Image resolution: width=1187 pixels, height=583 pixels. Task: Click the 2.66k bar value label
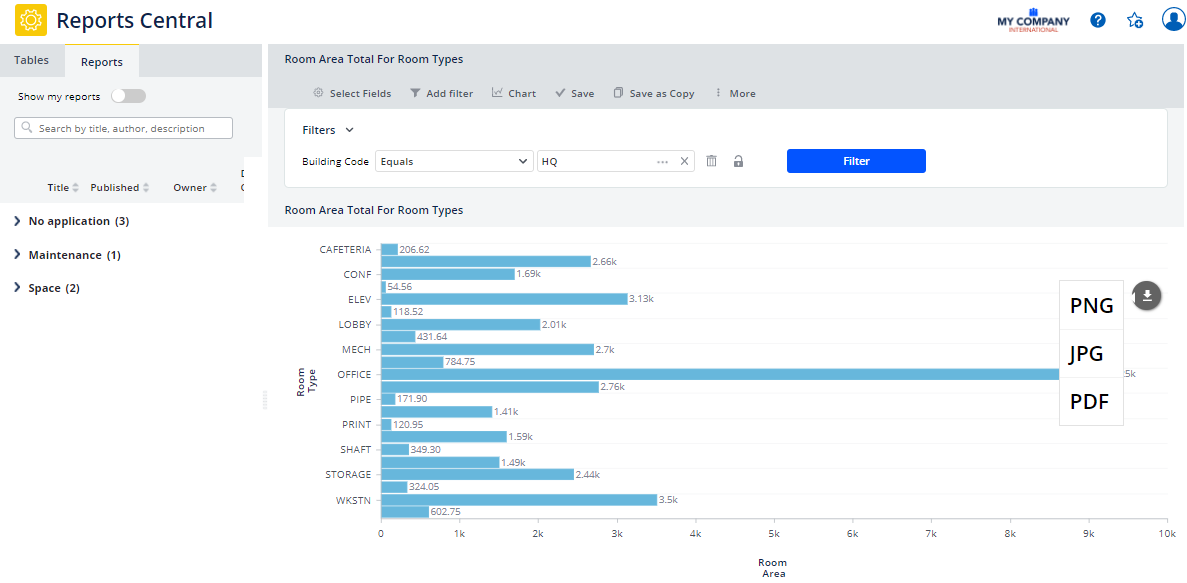[605, 262]
